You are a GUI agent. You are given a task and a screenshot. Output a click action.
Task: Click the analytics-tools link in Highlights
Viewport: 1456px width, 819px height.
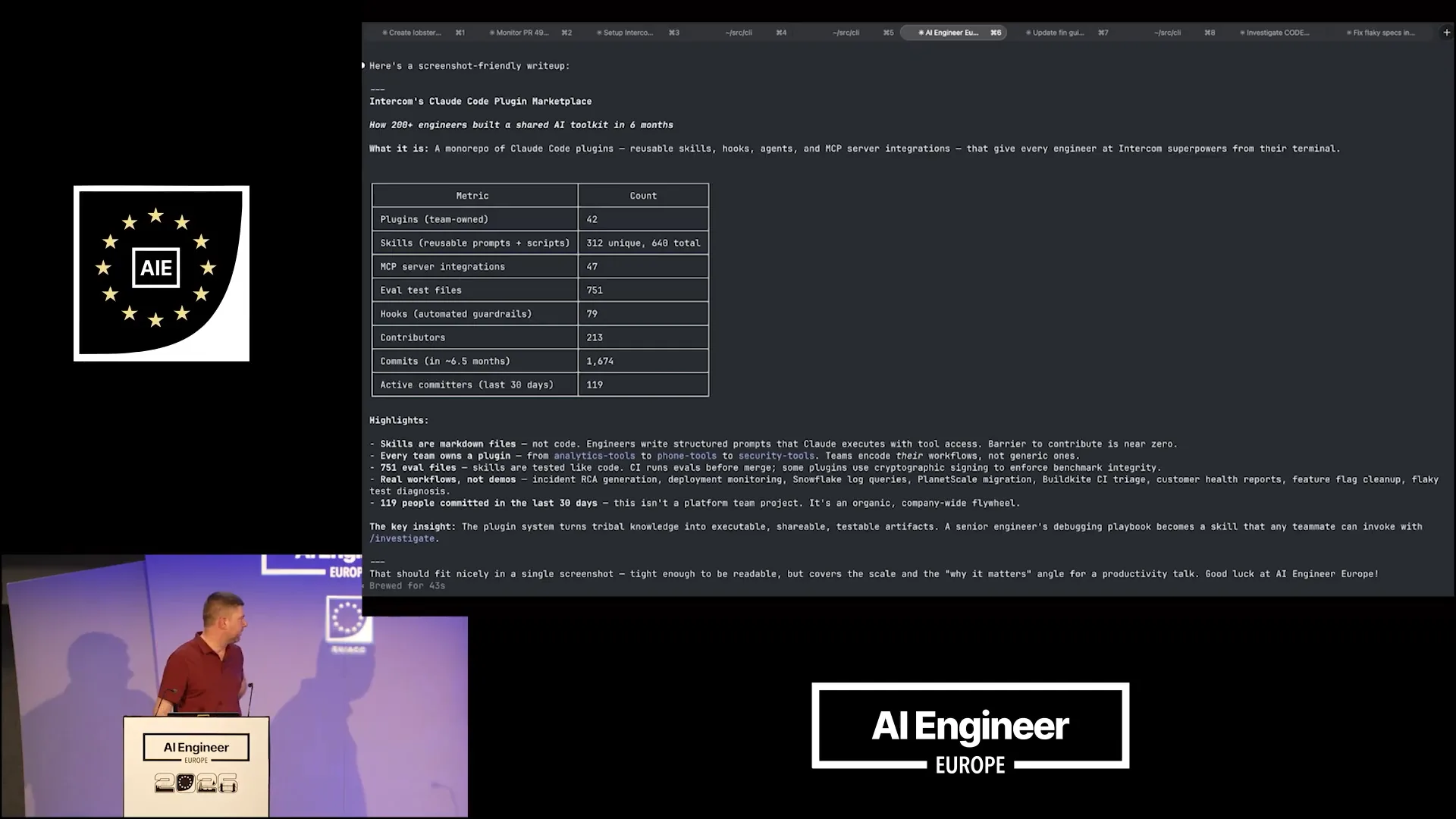[595, 456]
